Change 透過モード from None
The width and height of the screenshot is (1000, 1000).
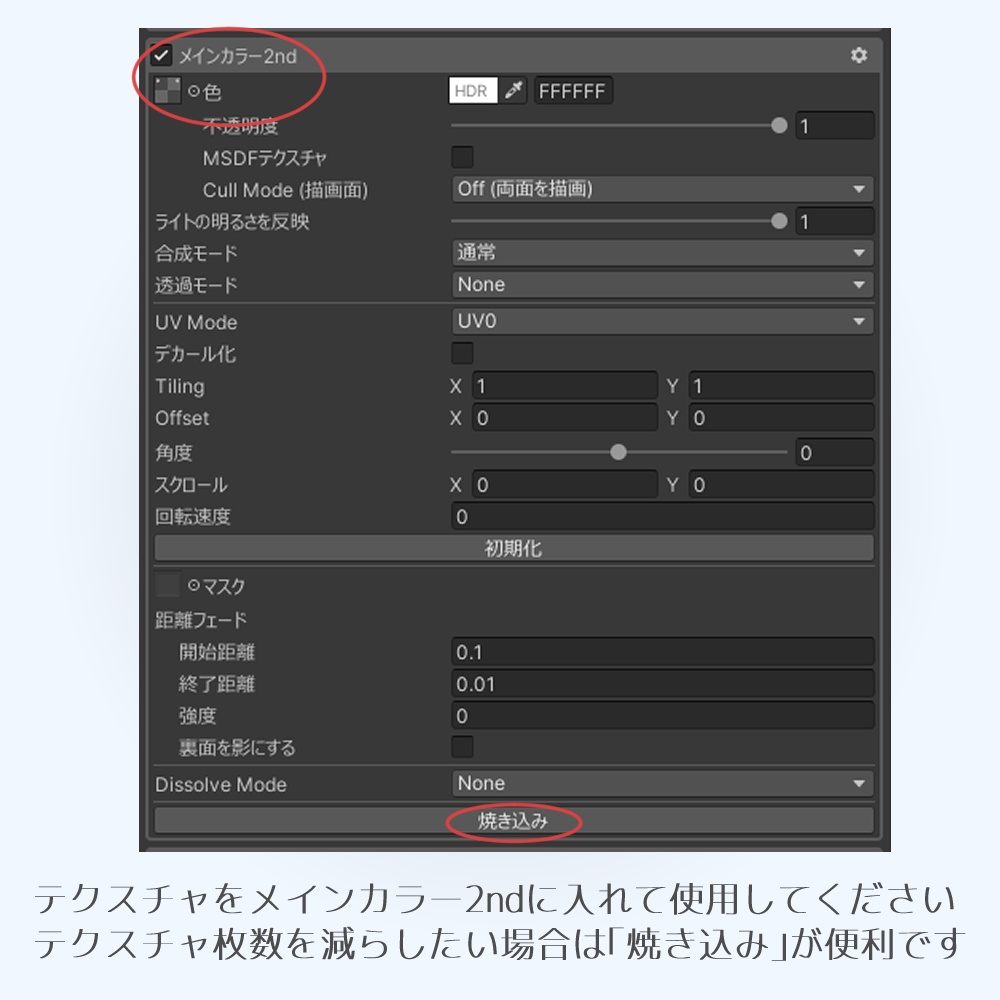coord(662,285)
